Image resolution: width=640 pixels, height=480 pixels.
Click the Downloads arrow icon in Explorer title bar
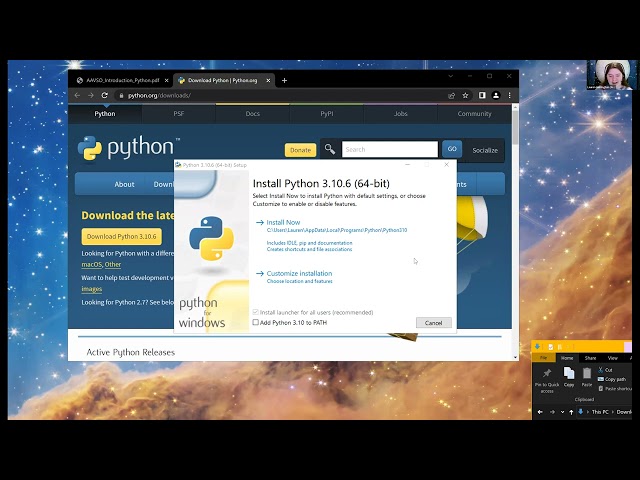(x=538, y=347)
